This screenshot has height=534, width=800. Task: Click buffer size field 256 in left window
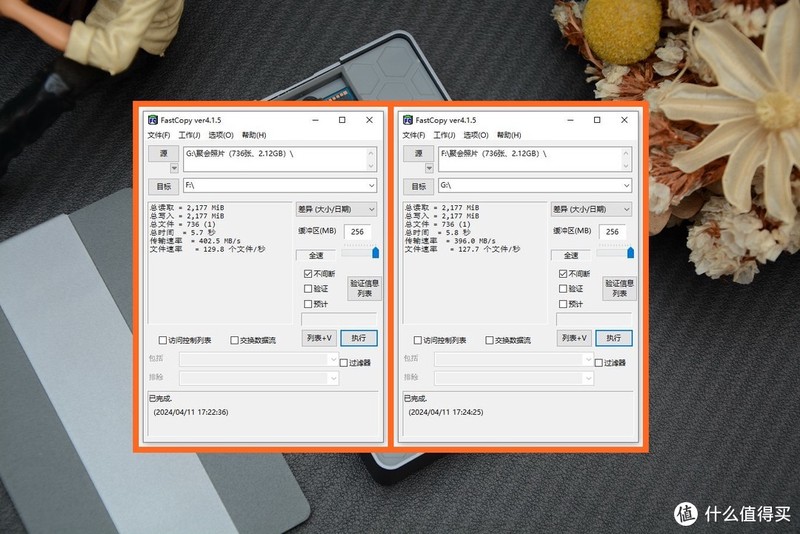pos(357,232)
